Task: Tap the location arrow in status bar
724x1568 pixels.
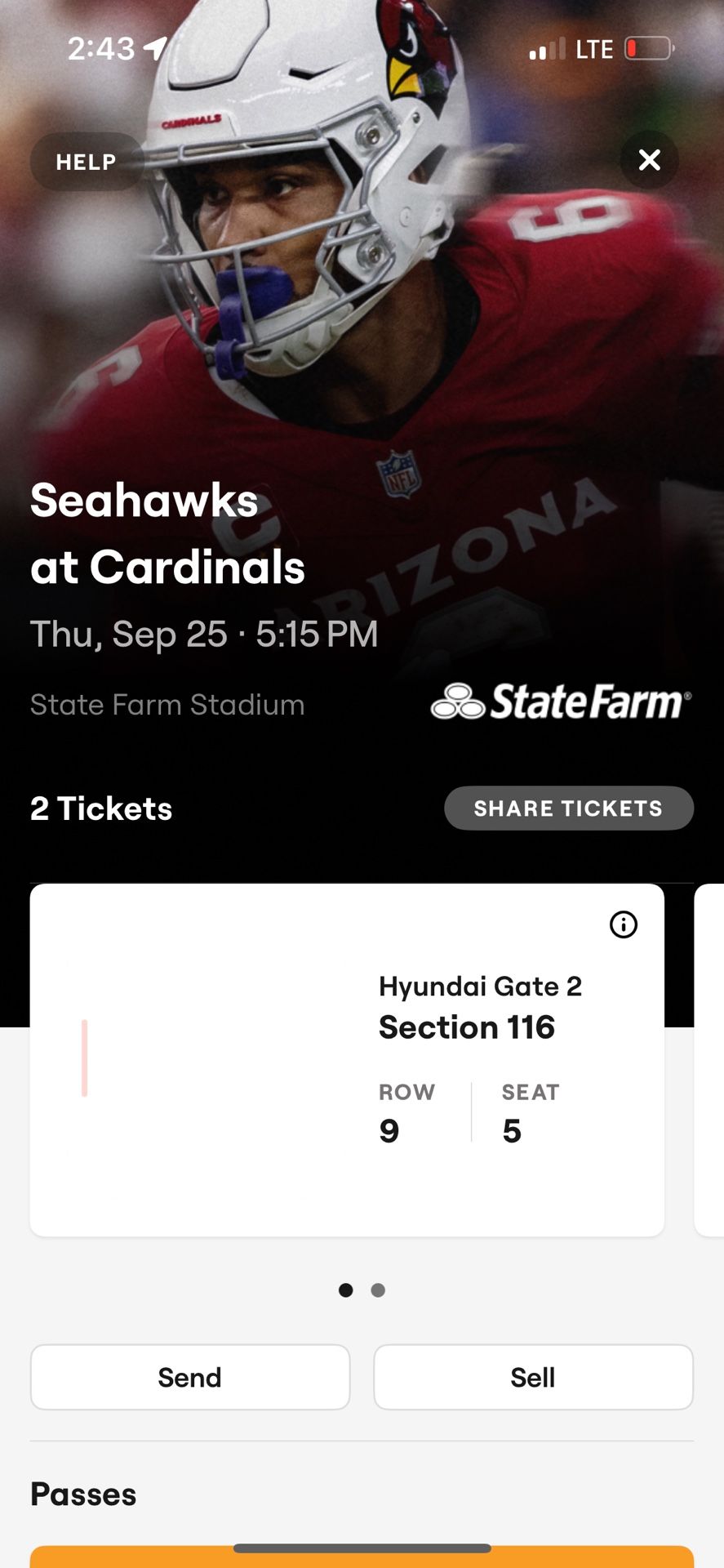Action: coord(155,48)
